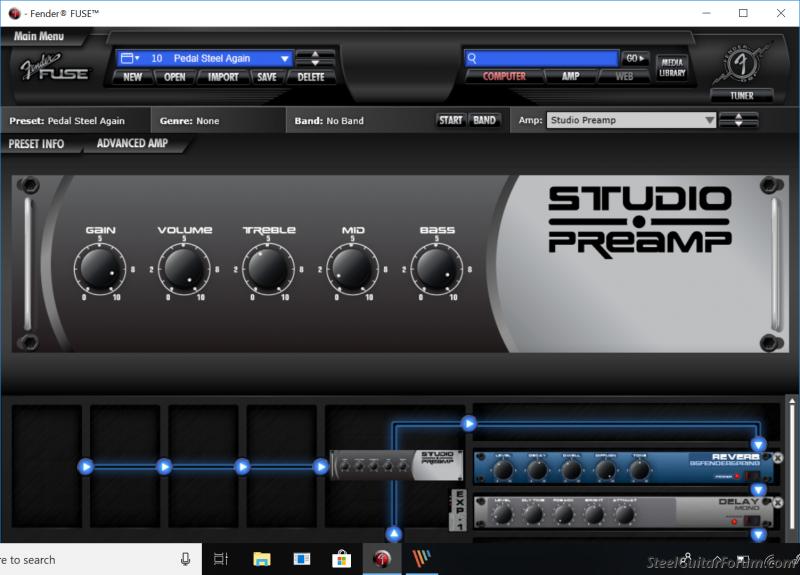Click the Reverb LEVEL knob
The height and width of the screenshot is (575, 800).
coord(503,470)
